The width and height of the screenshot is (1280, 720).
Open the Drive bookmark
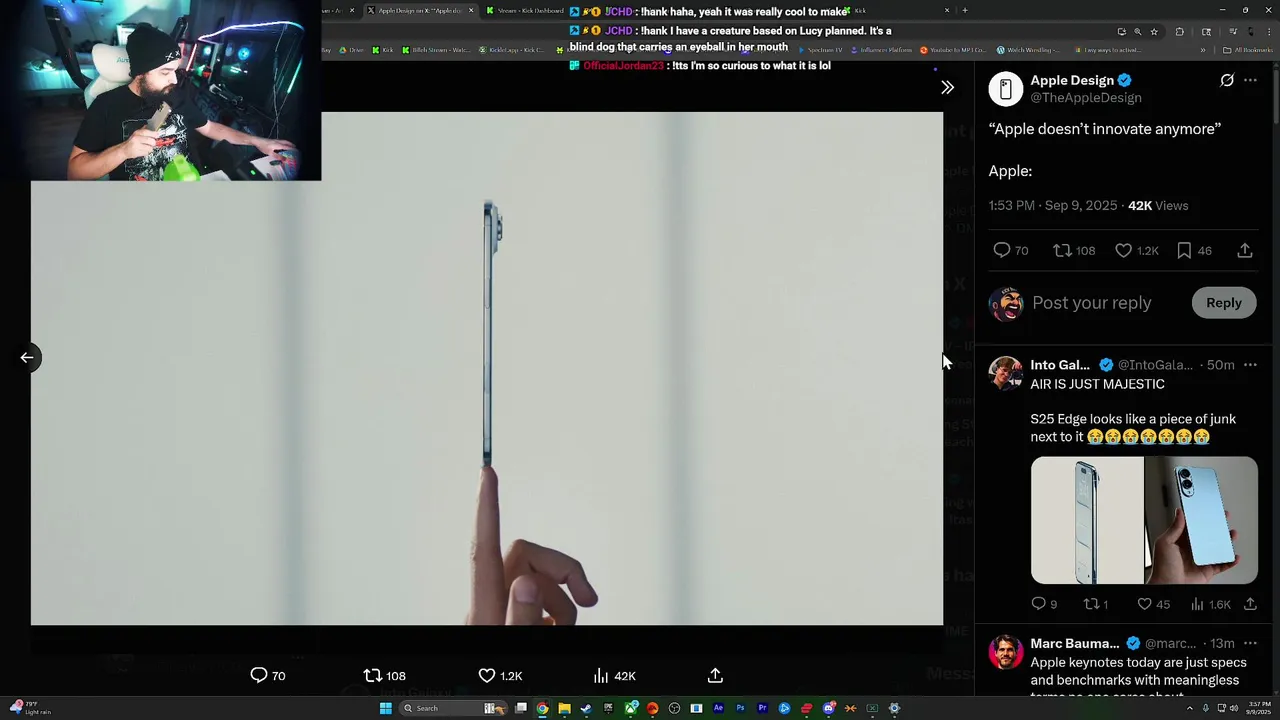[x=353, y=50]
